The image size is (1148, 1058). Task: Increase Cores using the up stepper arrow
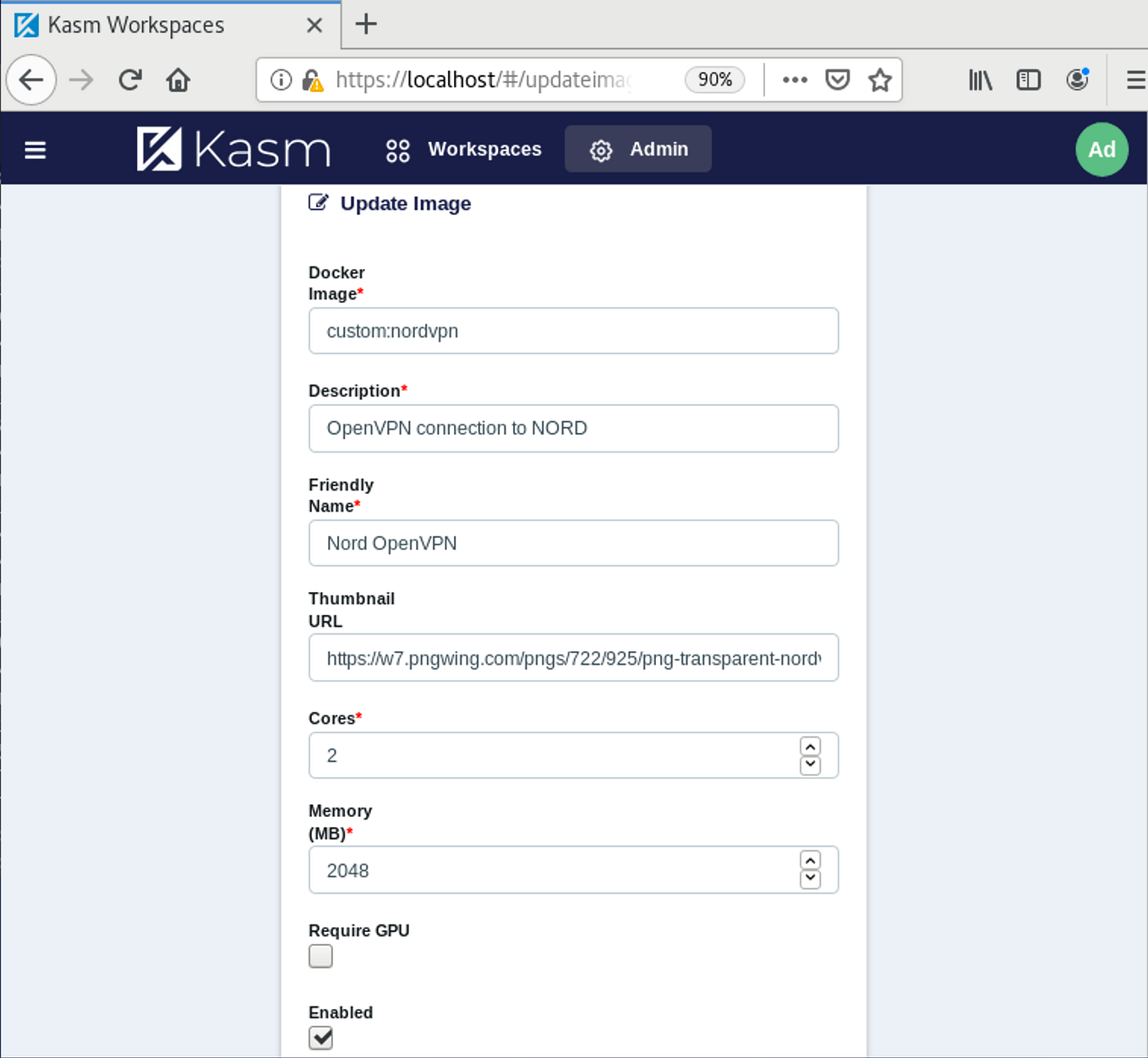(x=809, y=746)
